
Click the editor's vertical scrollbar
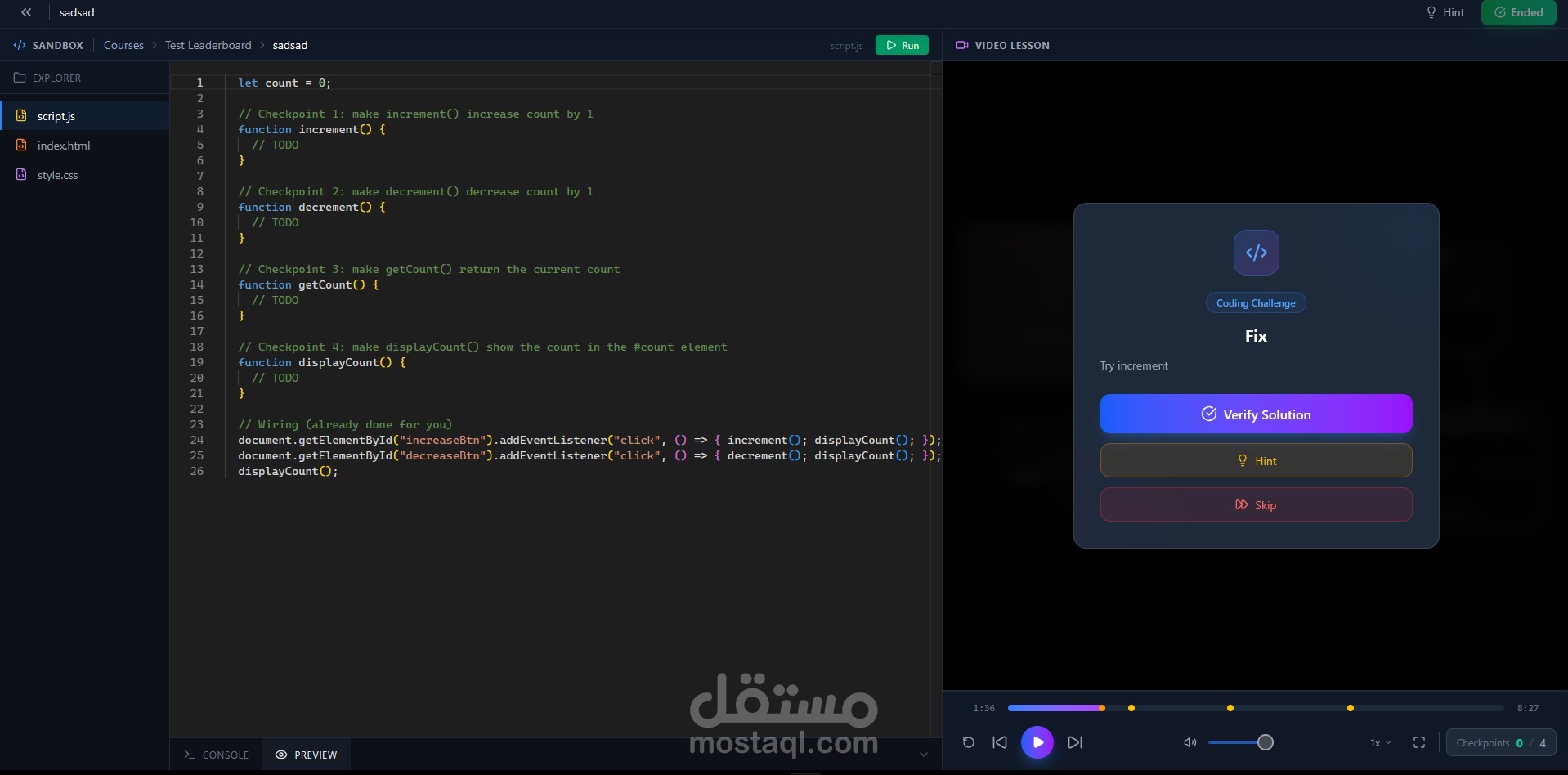[936, 401]
